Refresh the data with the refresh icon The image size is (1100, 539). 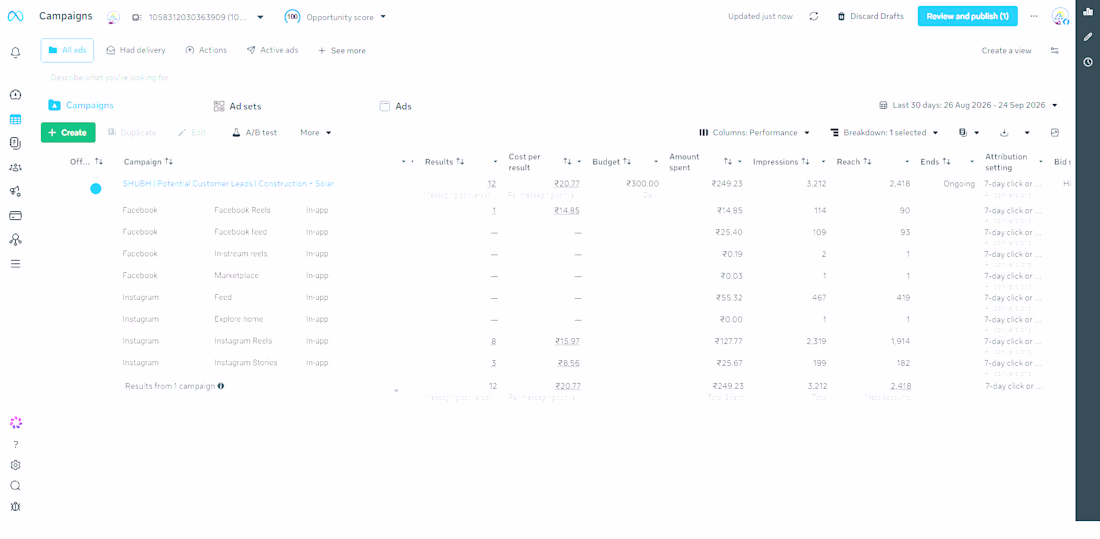click(814, 16)
